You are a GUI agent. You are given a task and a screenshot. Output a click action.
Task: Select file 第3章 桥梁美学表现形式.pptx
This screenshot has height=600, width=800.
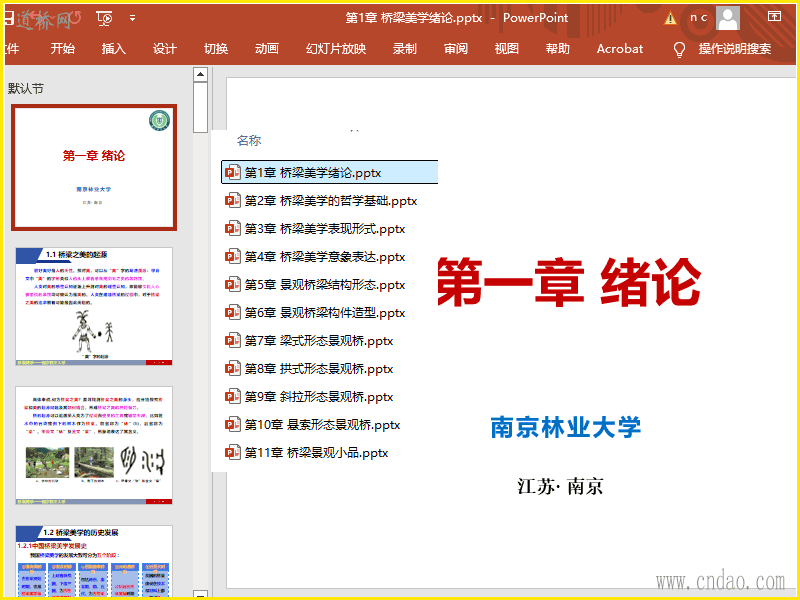(315, 229)
